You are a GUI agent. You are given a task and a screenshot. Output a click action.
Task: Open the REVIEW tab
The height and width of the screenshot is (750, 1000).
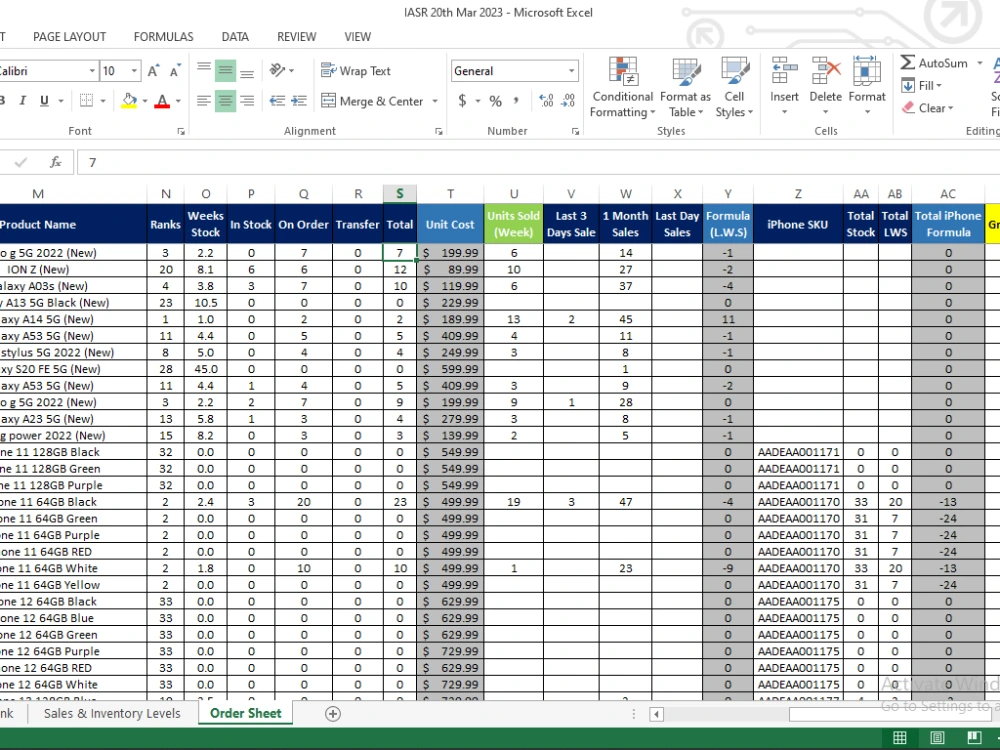pos(297,37)
